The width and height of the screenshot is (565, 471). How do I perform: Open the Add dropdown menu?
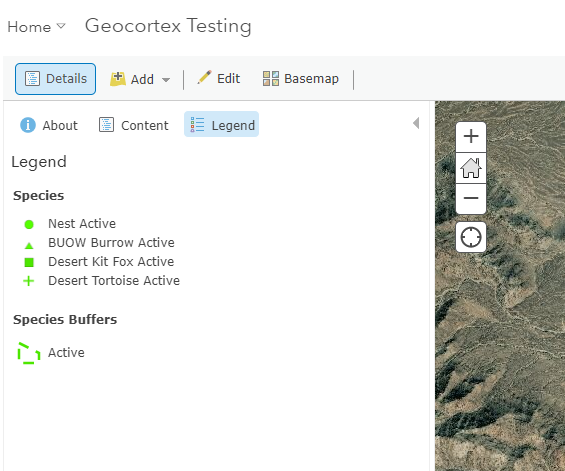pyautogui.click(x=140, y=79)
